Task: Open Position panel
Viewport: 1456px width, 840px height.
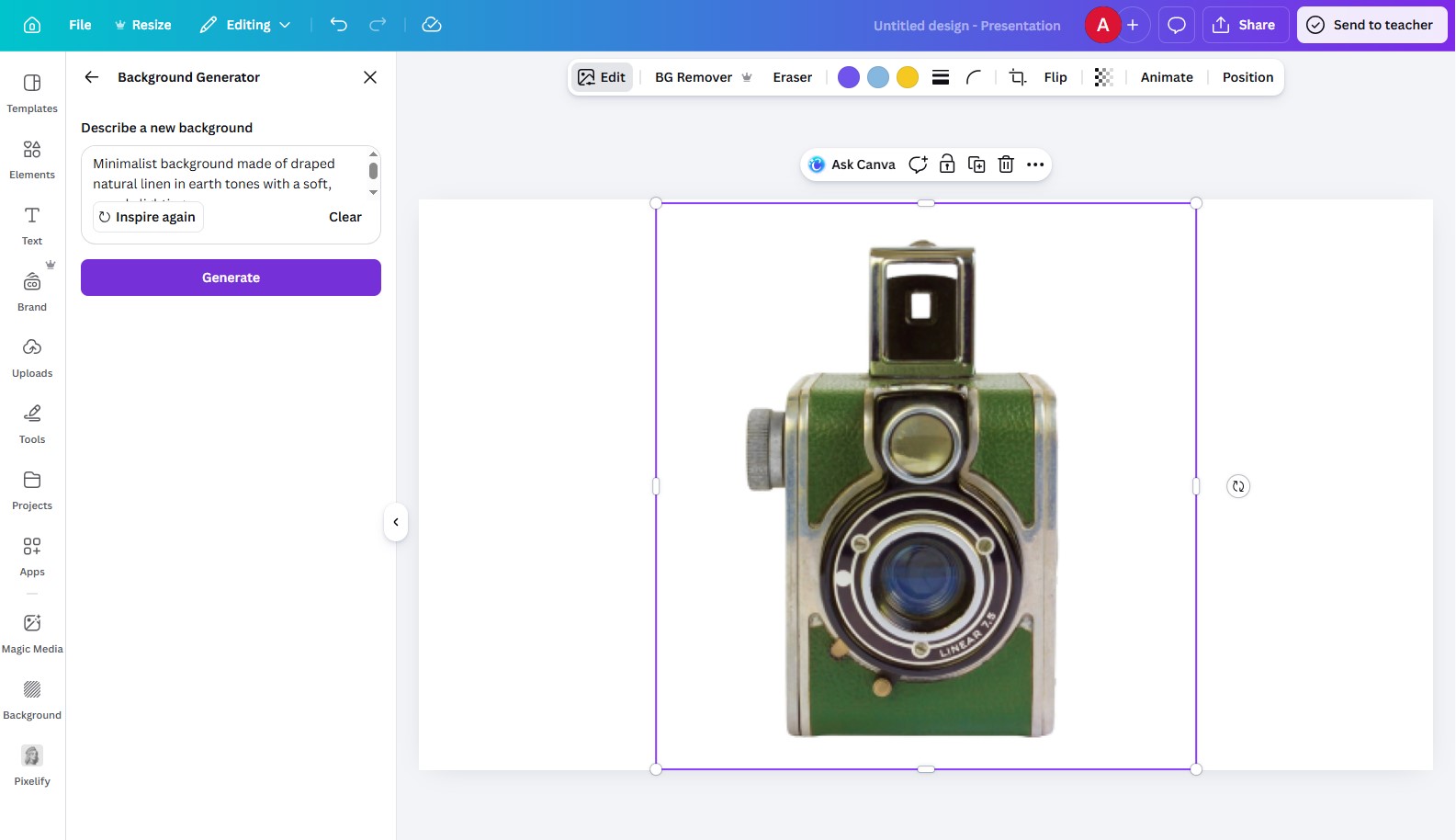Action: pos(1247,77)
